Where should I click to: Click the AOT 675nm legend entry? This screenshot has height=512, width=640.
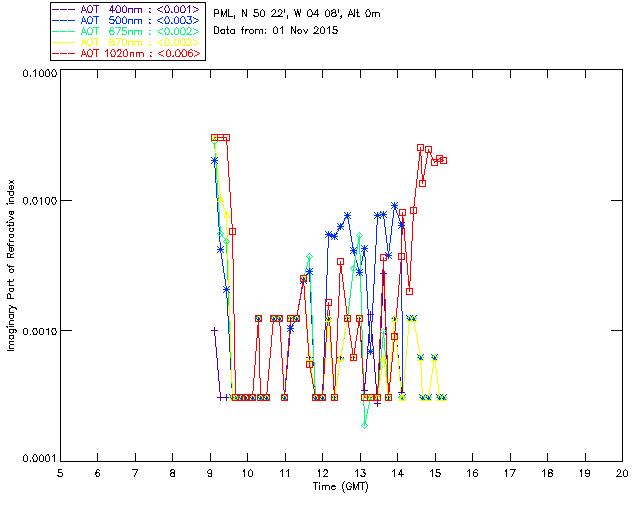pos(127,31)
